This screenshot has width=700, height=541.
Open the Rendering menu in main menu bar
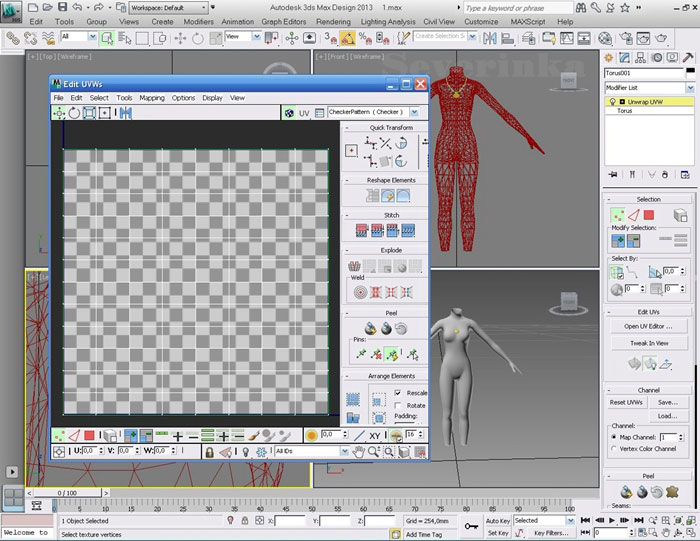tap(333, 21)
